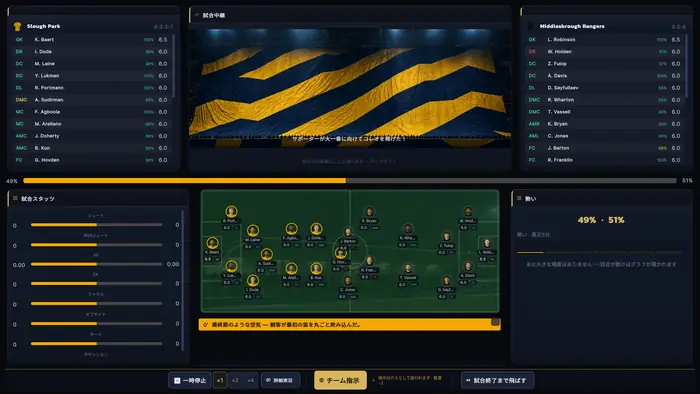This screenshot has height=394, width=700.
Task: Select A. Sudirman row in lineup list
Action: (x=92, y=100)
